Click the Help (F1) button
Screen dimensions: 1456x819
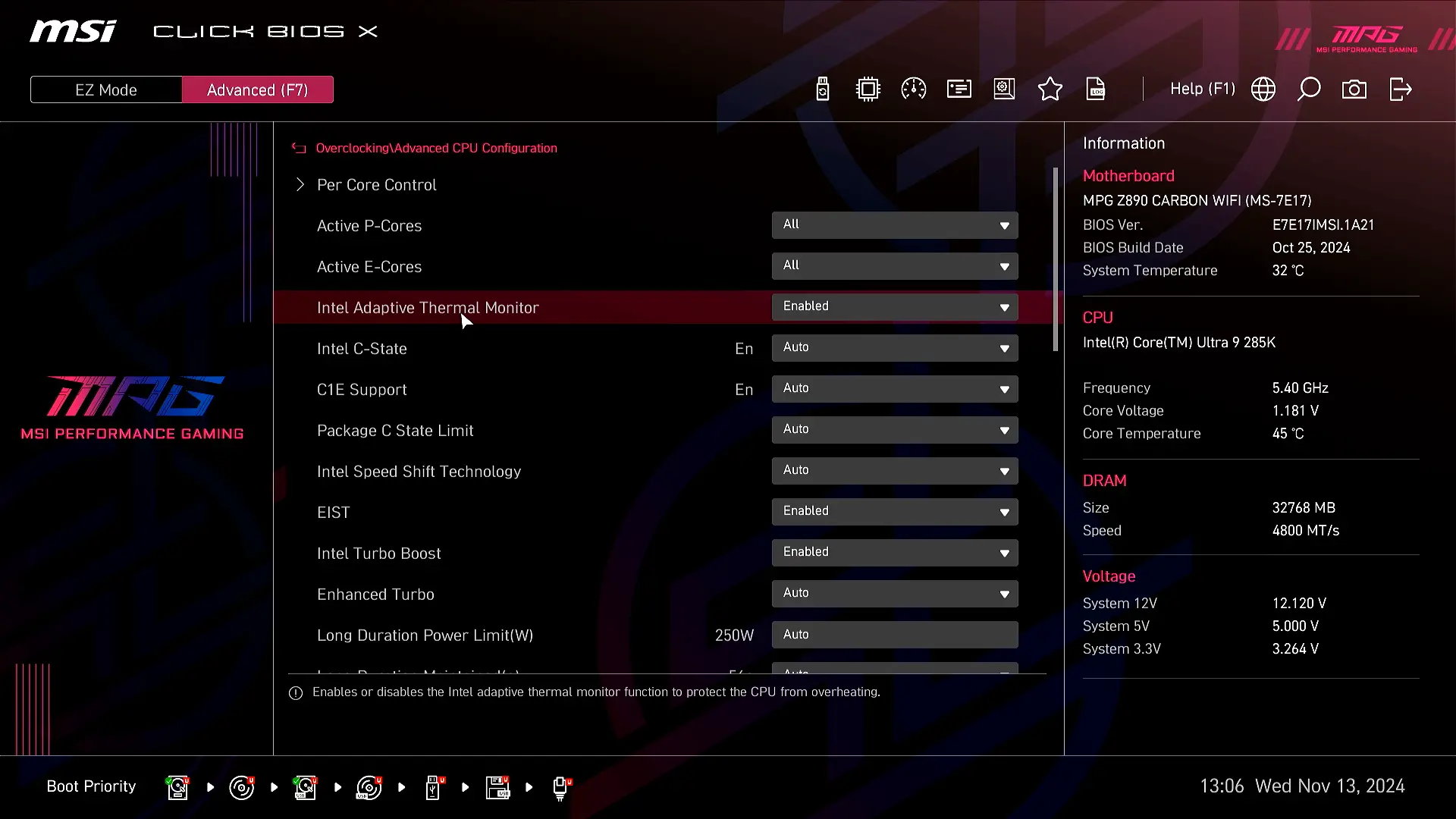pos(1202,89)
